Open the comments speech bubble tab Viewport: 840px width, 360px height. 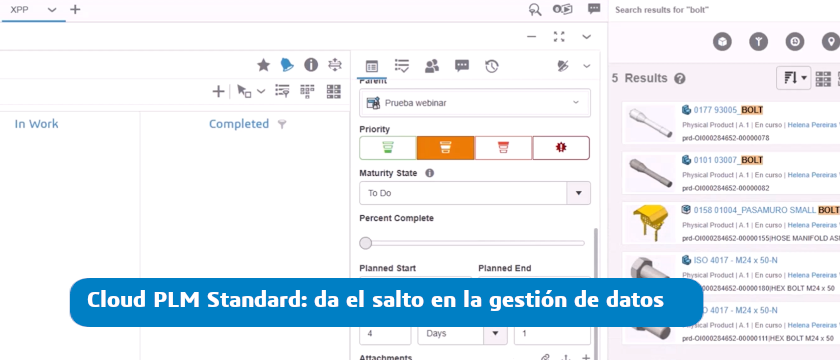(462, 66)
